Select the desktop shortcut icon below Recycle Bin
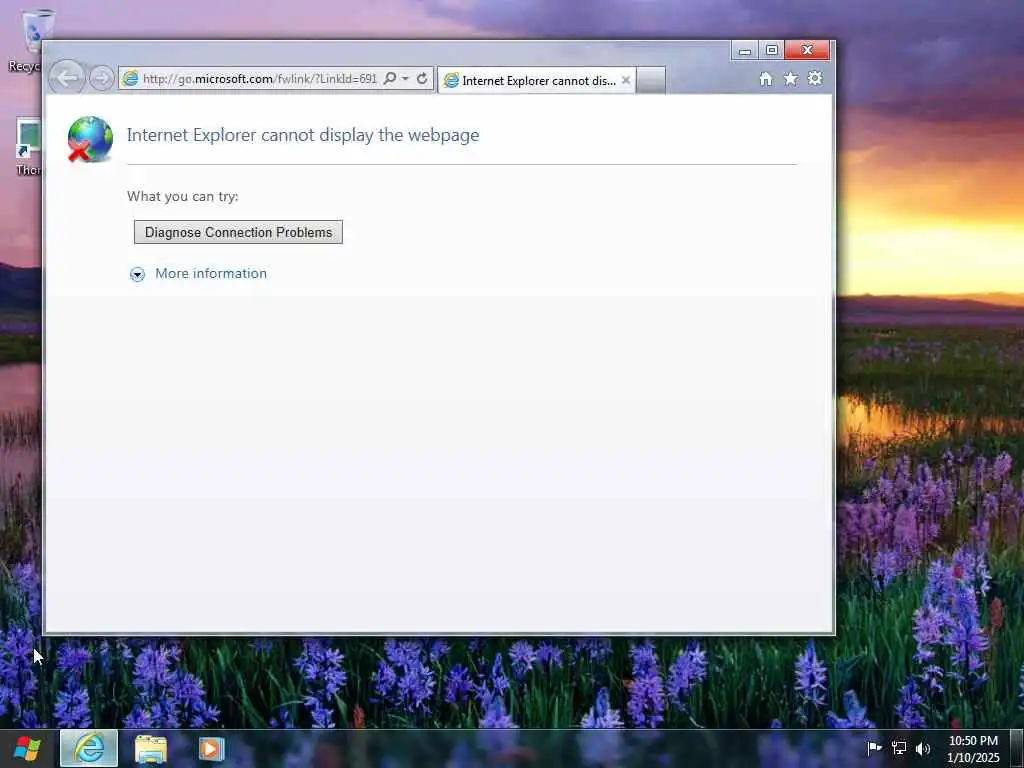 pos(28,146)
